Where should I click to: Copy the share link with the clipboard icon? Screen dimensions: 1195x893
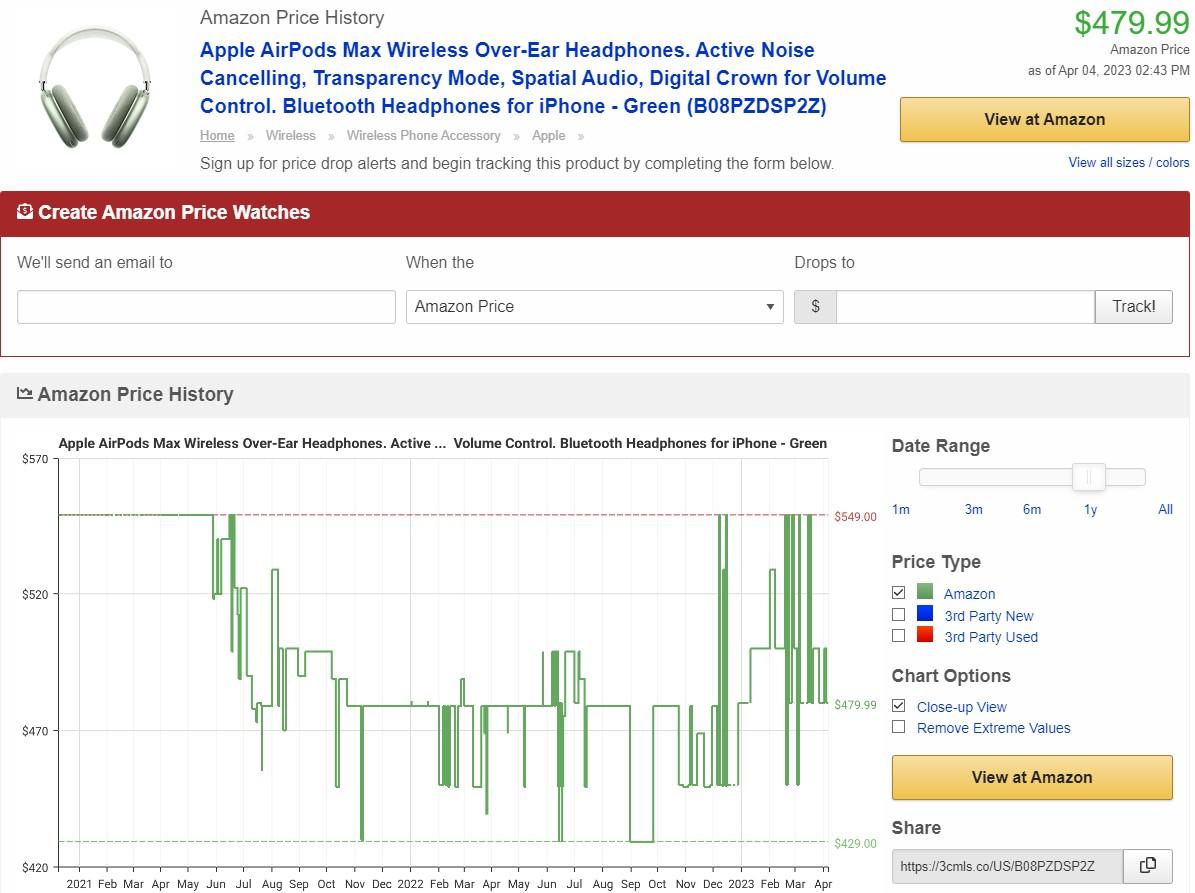[1147, 866]
